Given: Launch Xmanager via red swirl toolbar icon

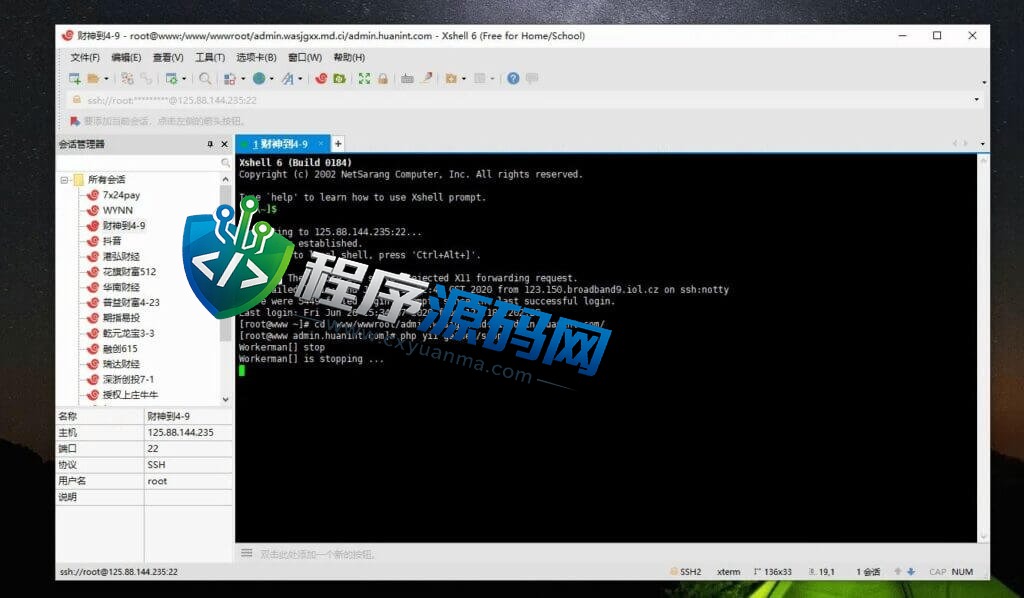Looking at the screenshot, I should click(x=321, y=78).
